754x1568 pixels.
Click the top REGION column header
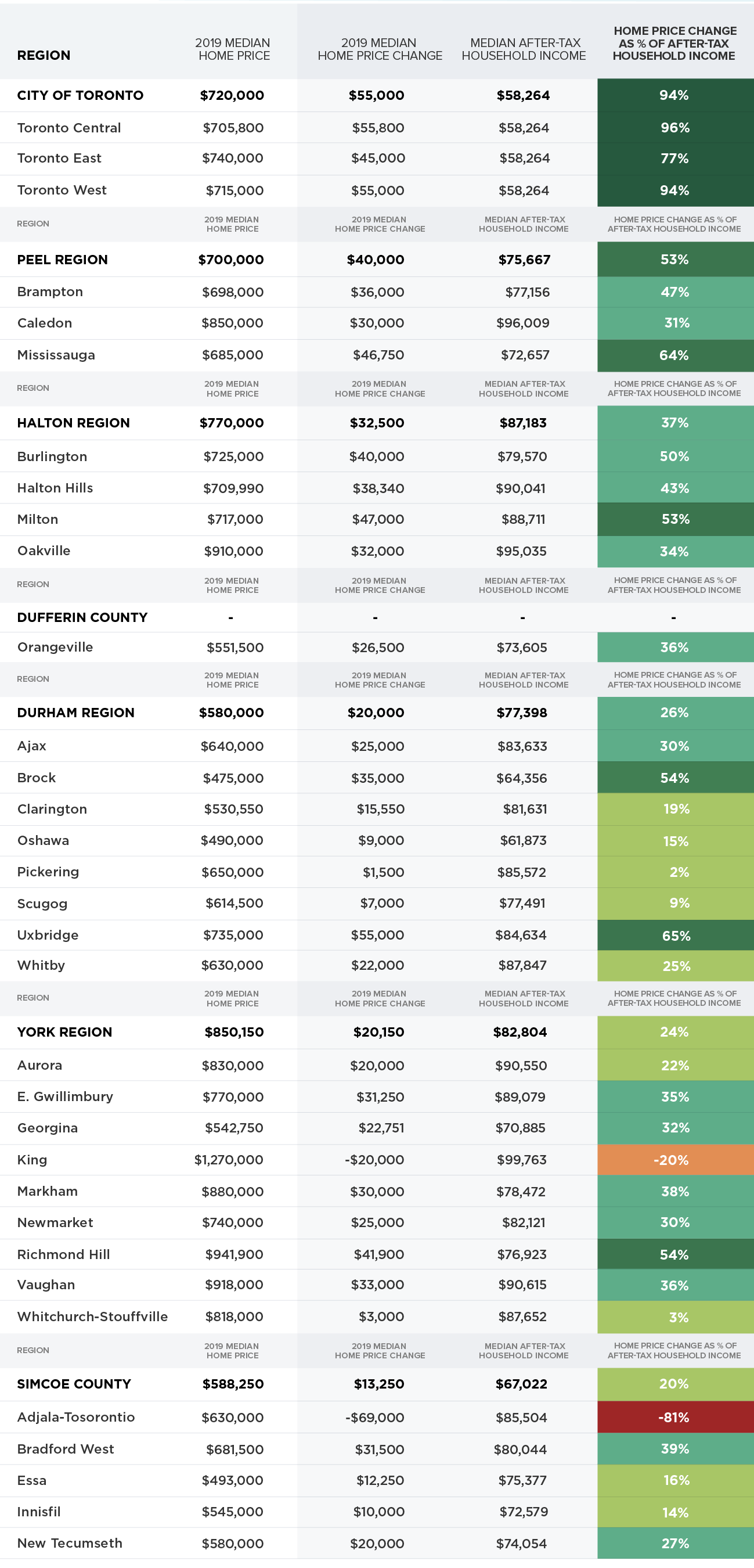[x=44, y=55]
